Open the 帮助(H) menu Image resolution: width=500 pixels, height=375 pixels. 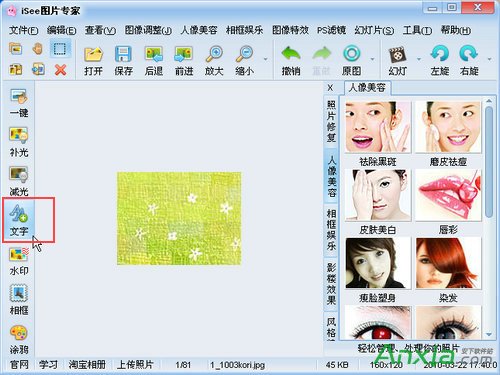tap(456, 30)
